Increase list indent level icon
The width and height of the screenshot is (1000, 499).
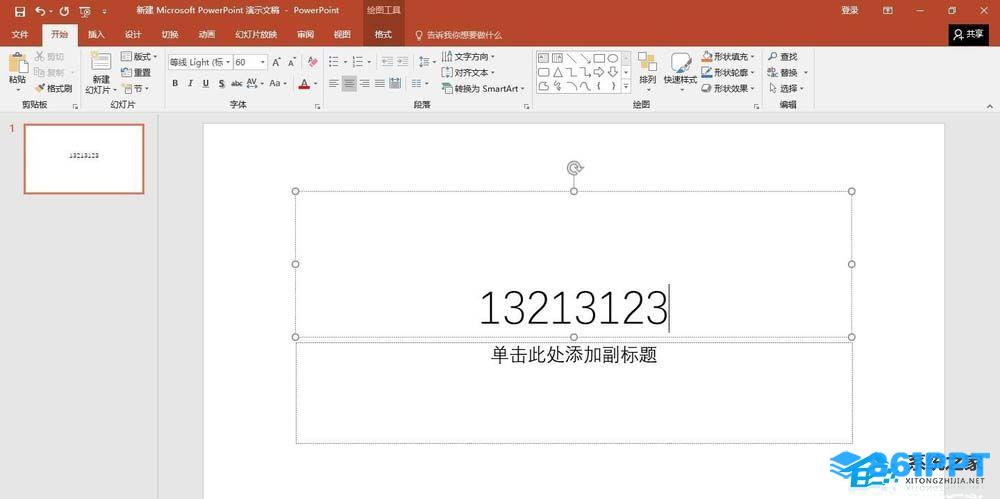(x=402, y=62)
